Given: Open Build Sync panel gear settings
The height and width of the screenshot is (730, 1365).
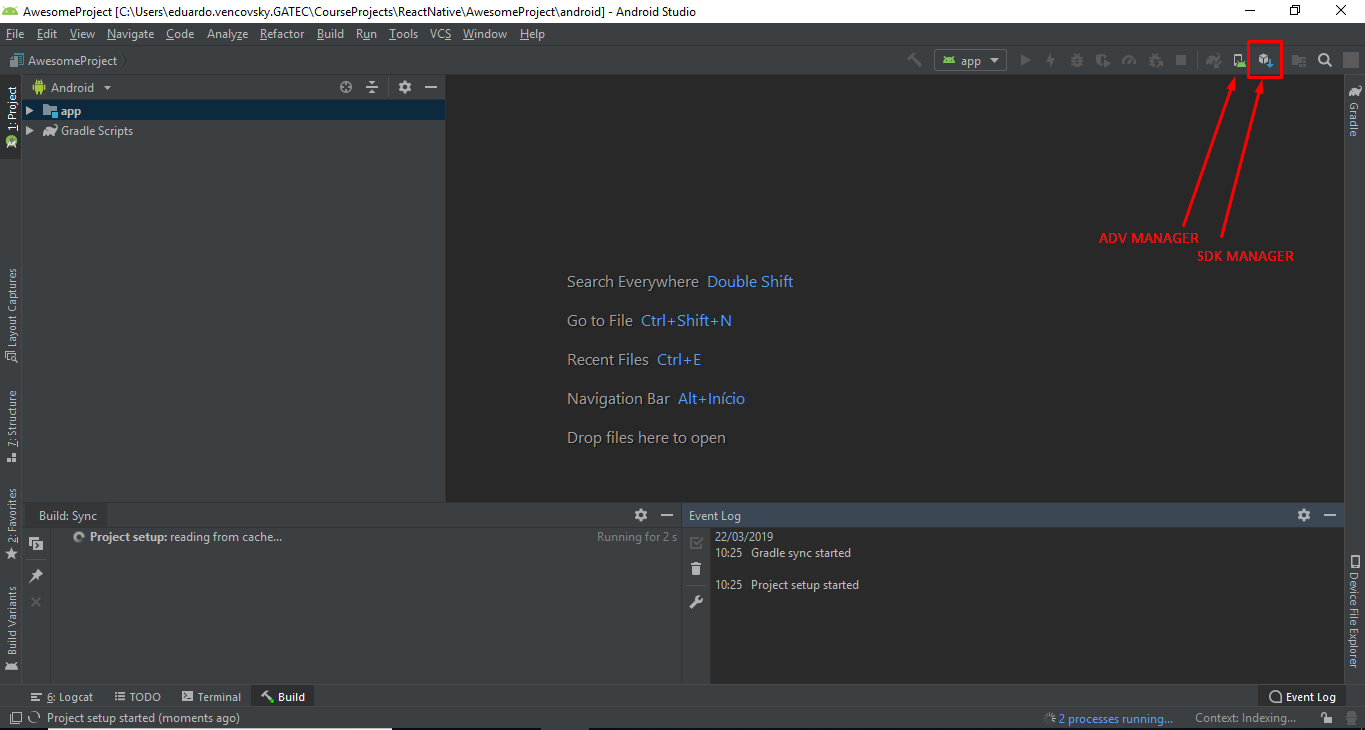Looking at the screenshot, I should tap(641, 515).
